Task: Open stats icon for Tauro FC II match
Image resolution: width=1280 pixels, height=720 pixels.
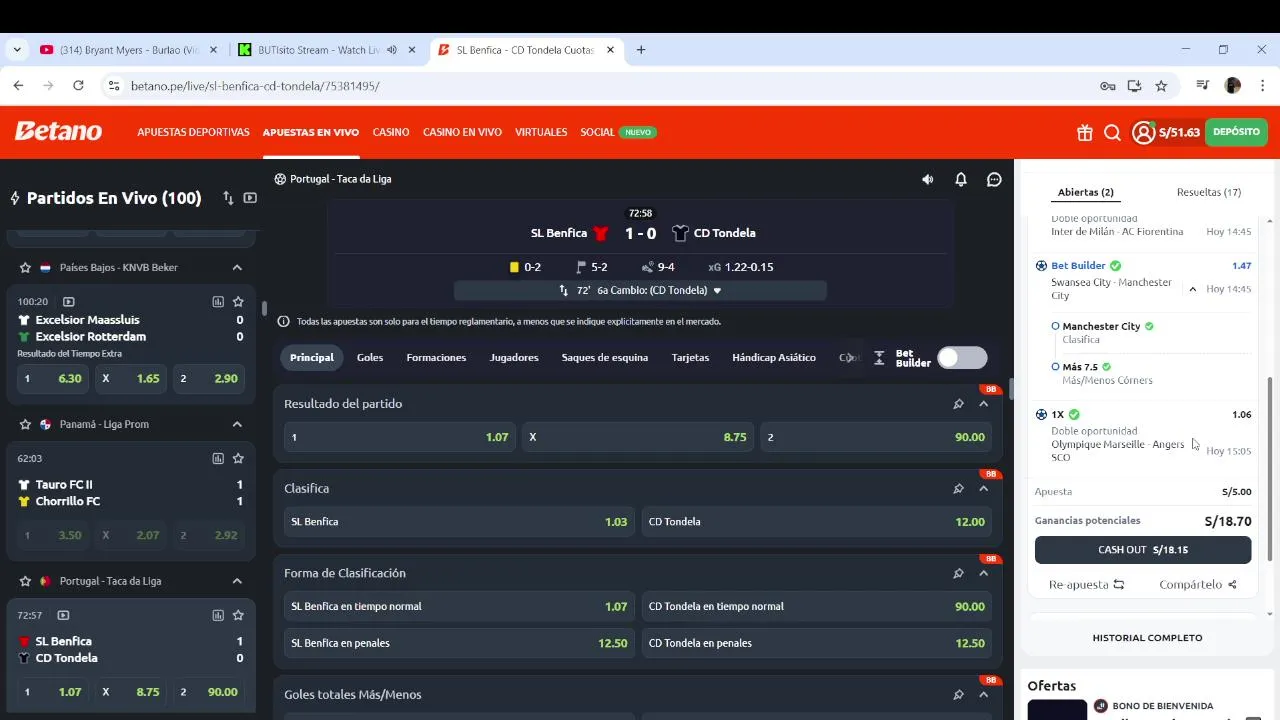Action: [x=218, y=458]
